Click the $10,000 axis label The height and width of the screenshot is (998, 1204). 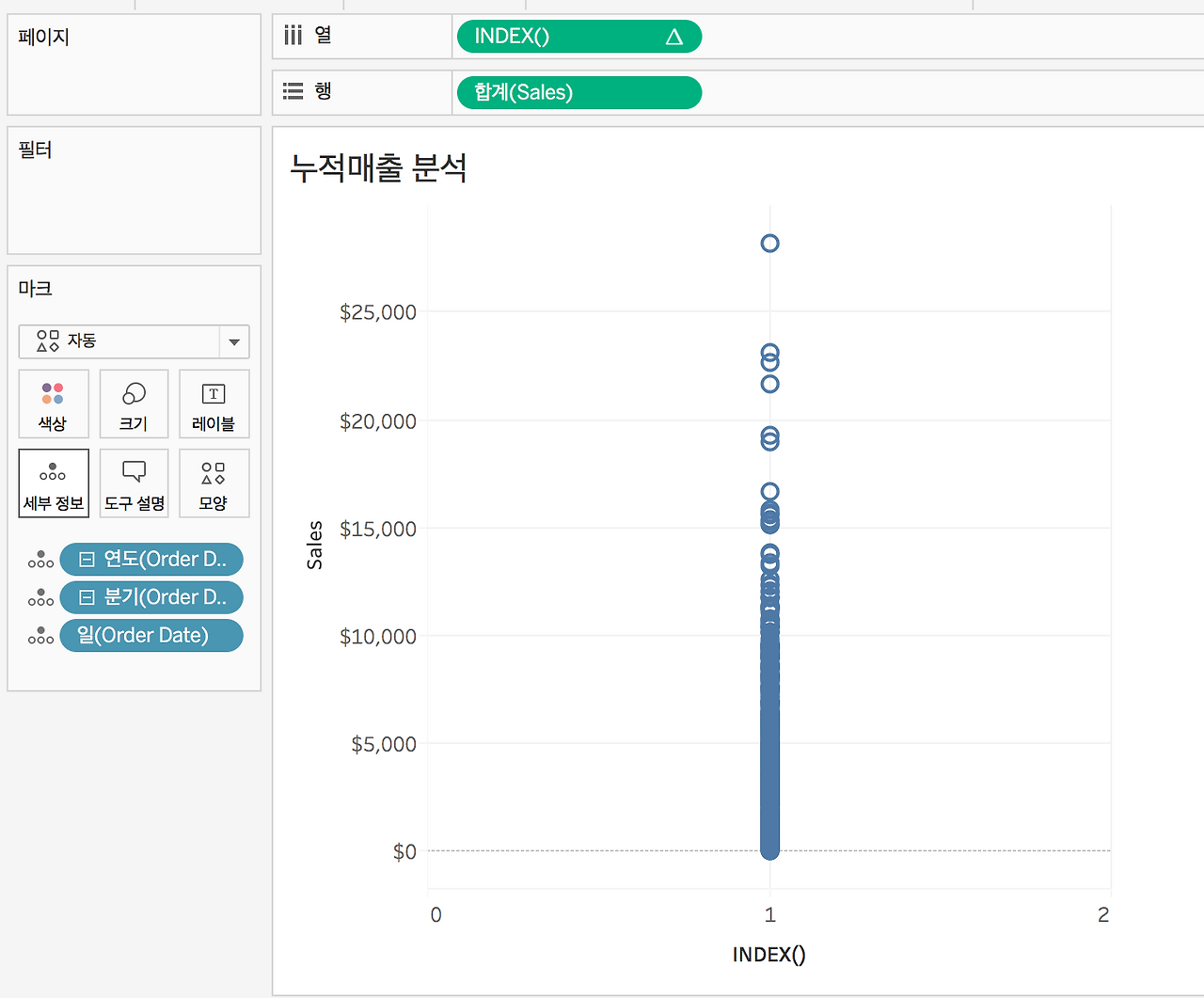pos(378,637)
